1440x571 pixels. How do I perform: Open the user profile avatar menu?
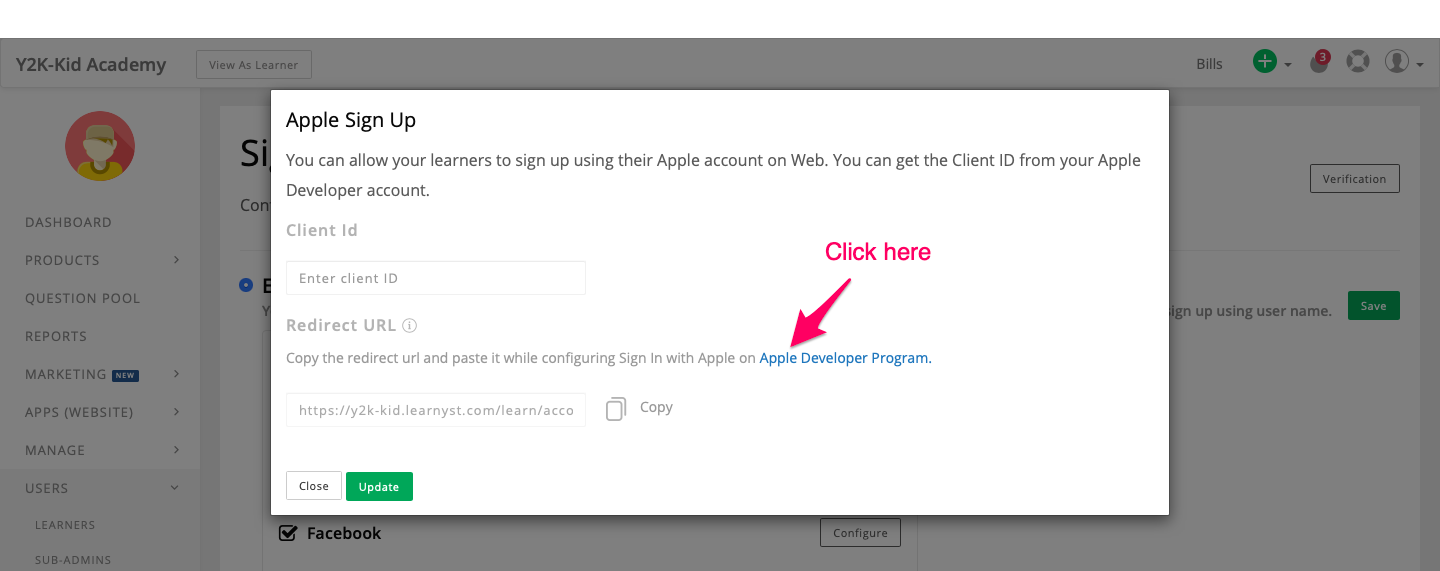[1397, 62]
